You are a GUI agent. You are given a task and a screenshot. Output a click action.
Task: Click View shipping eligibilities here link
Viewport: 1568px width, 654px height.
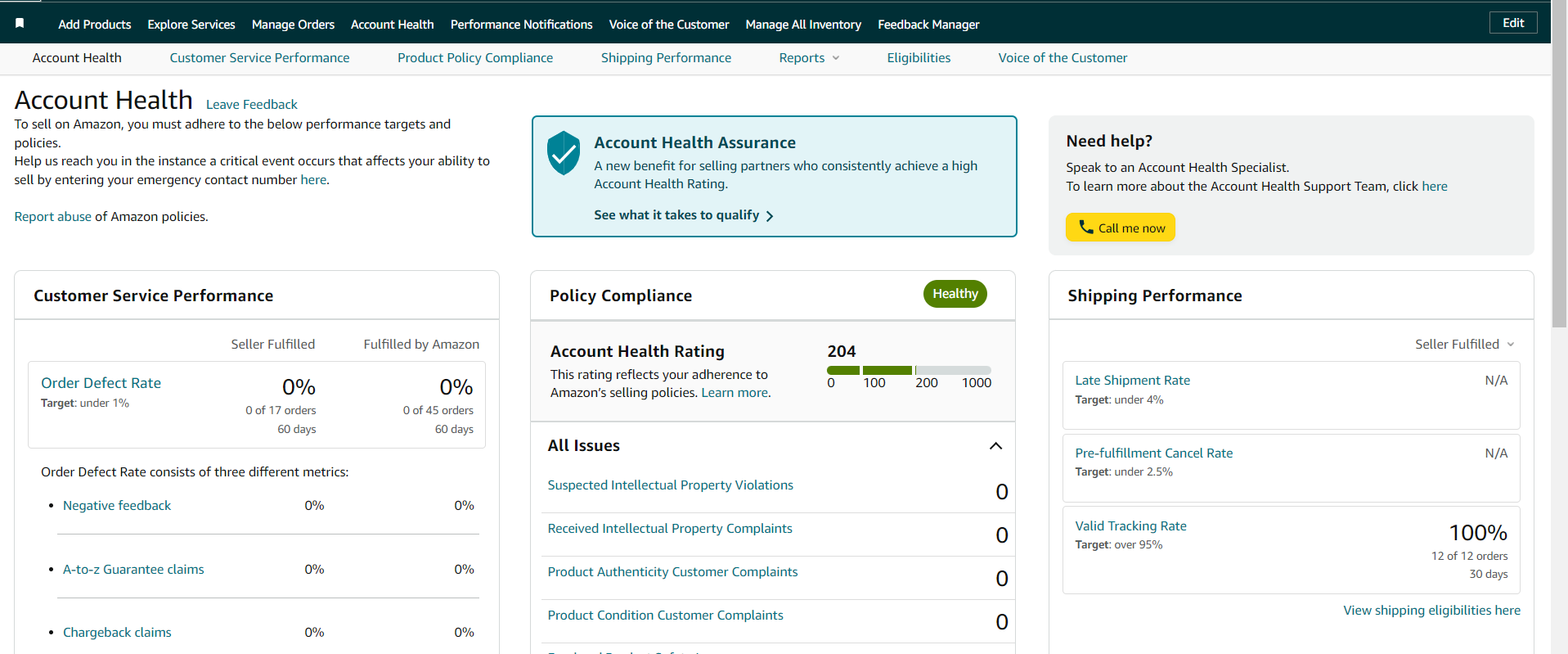pos(1431,611)
